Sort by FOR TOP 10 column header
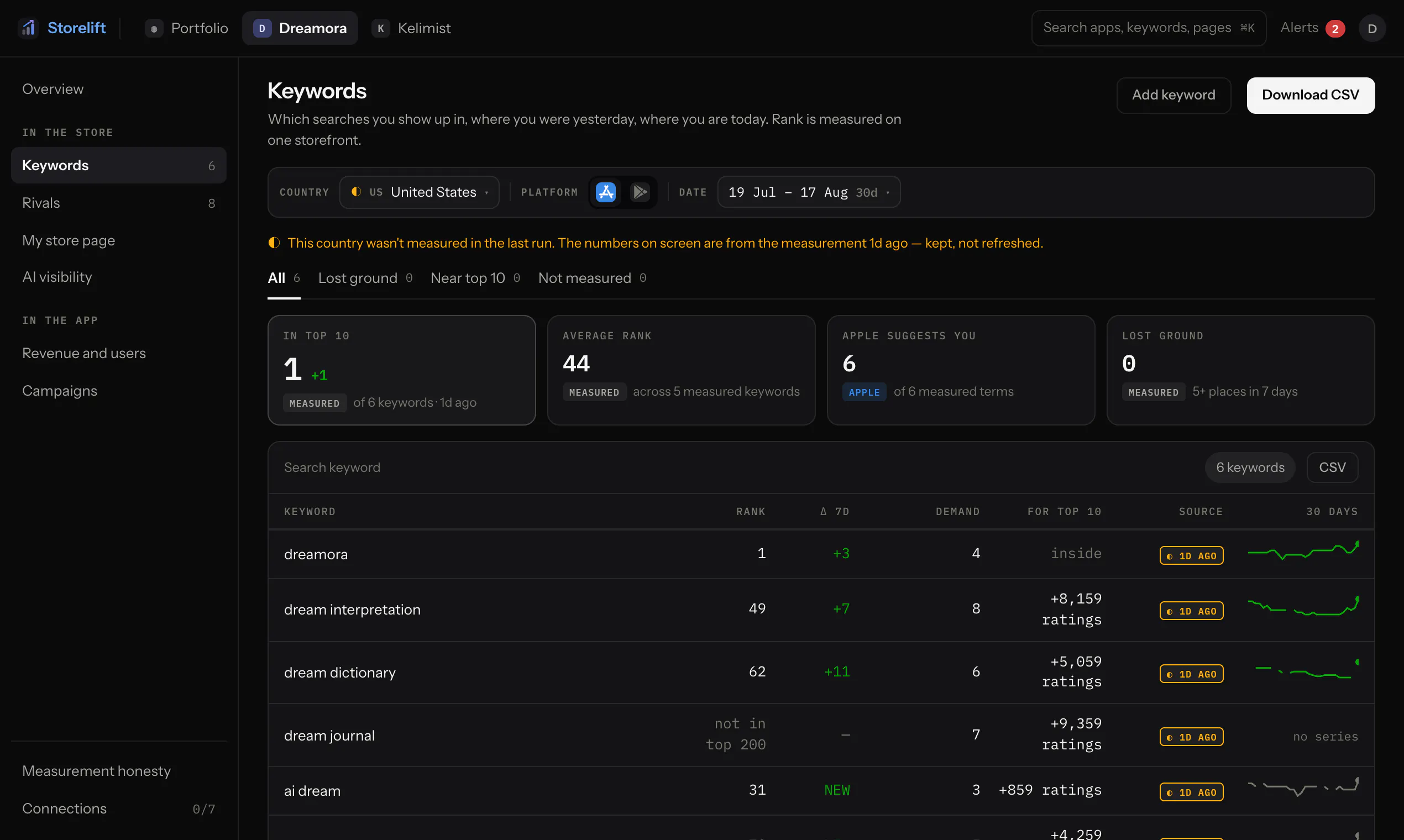Viewport: 1404px width, 840px height. pyautogui.click(x=1064, y=512)
